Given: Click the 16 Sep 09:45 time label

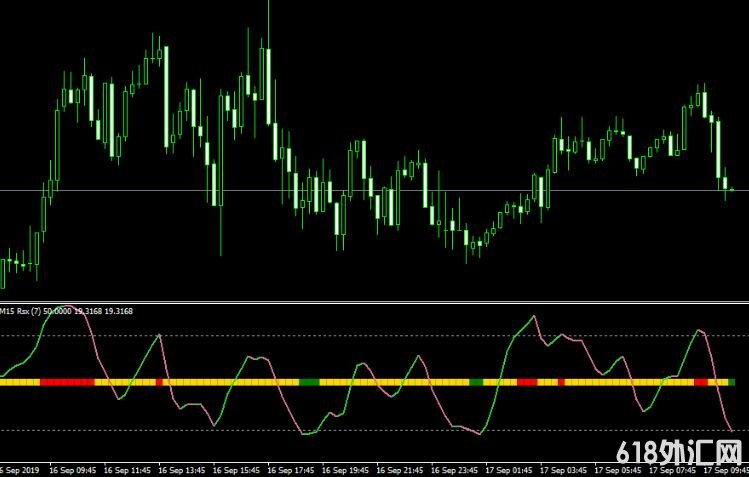Looking at the screenshot, I should pos(74,469).
